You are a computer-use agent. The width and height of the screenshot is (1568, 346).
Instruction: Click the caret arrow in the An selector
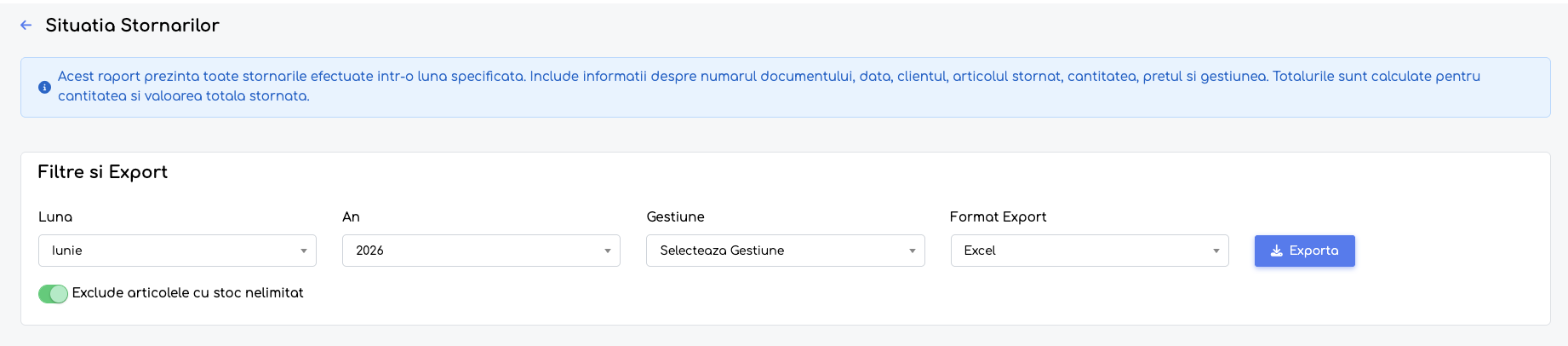pos(608,251)
